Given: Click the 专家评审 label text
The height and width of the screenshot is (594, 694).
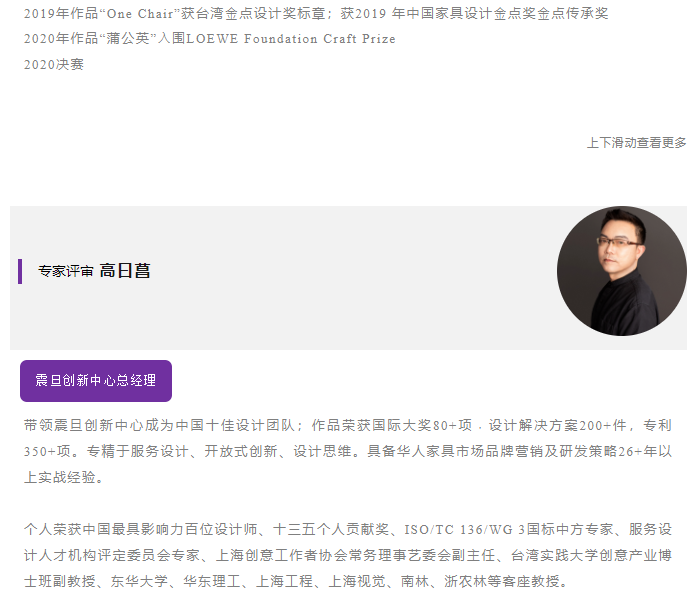Looking at the screenshot, I should tap(66, 271).
